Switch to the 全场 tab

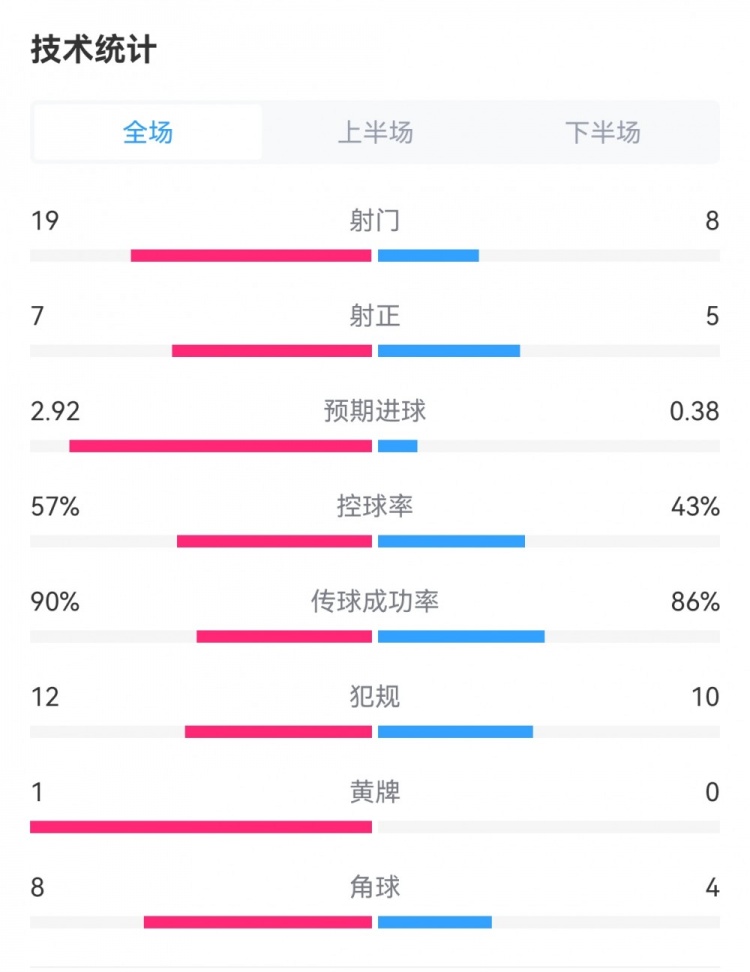click(x=148, y=132)
